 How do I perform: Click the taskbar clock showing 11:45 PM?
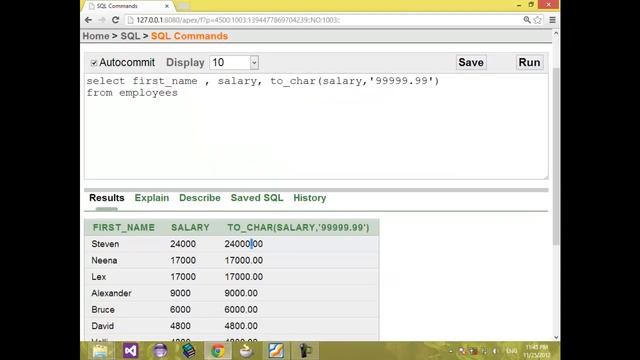pyautogui.click(x=537, y=351)
